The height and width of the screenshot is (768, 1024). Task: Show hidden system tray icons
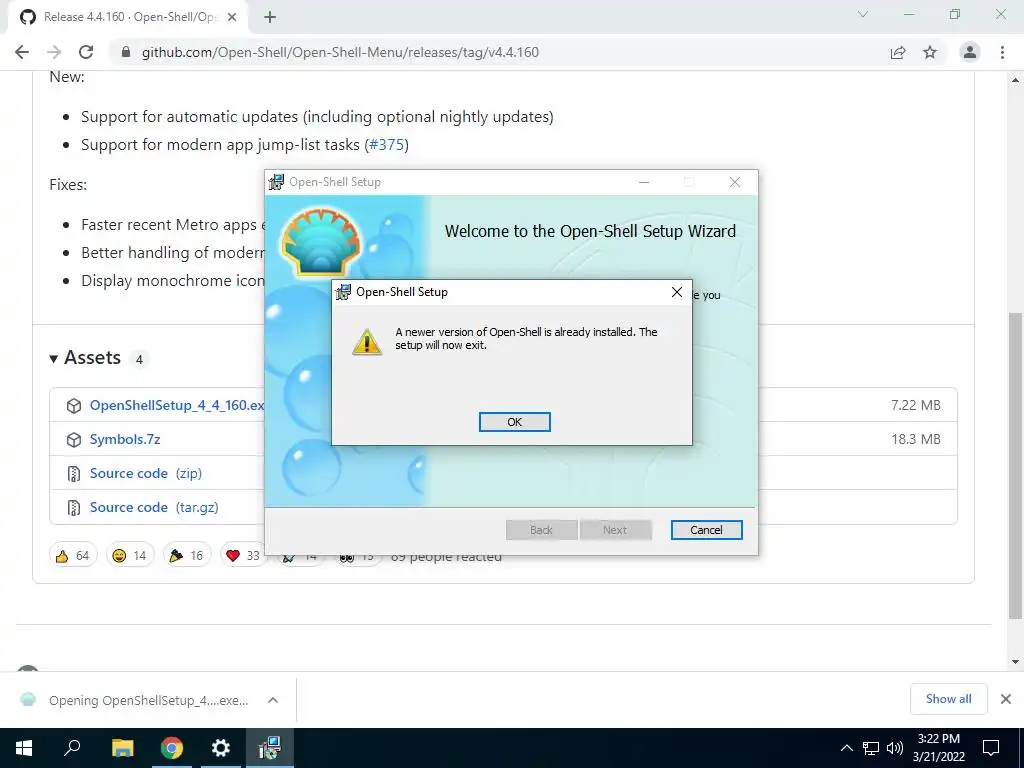pos(846,748)
